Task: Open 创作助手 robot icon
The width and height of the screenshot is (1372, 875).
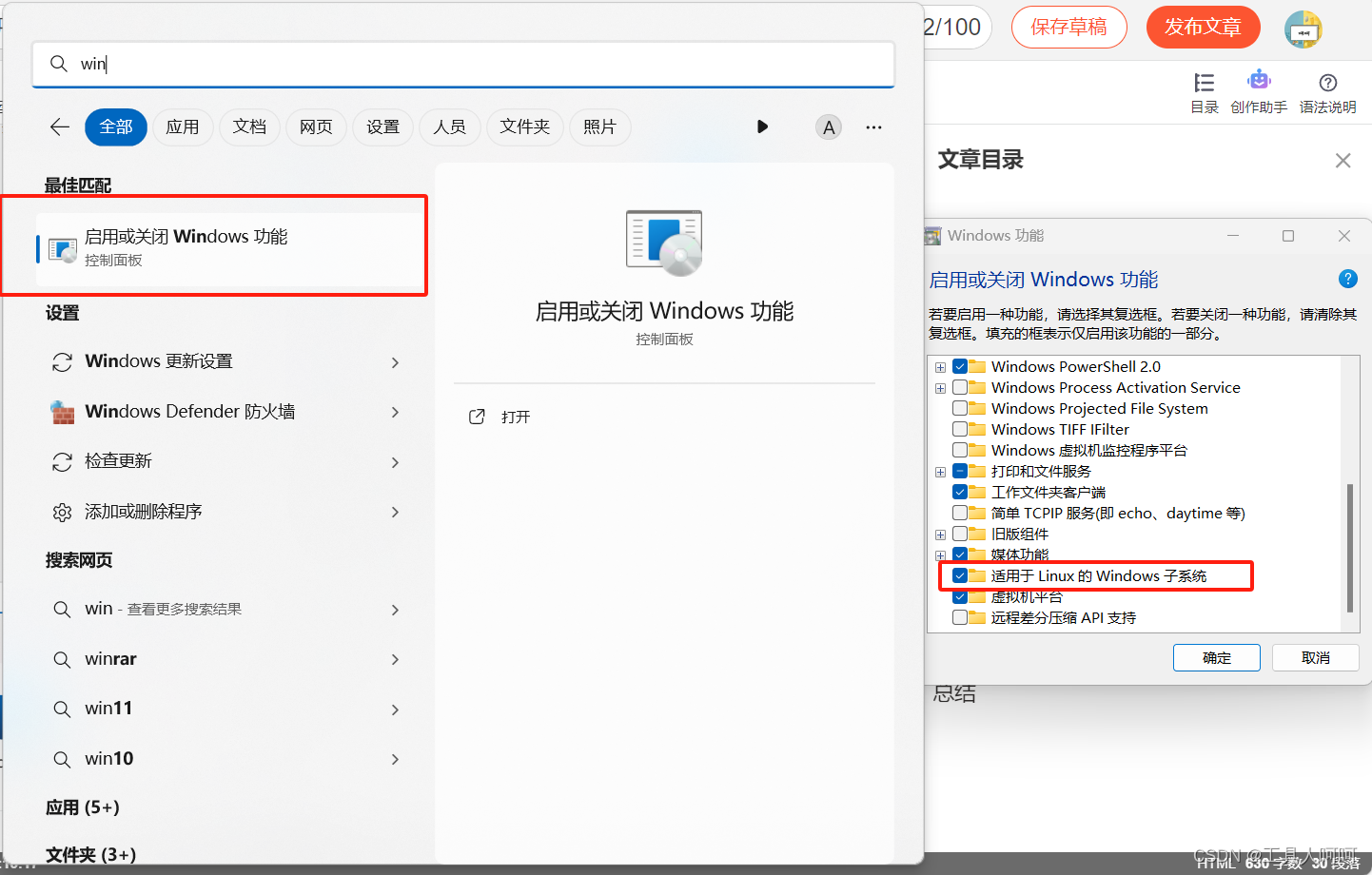Action: pos(1259,81)
